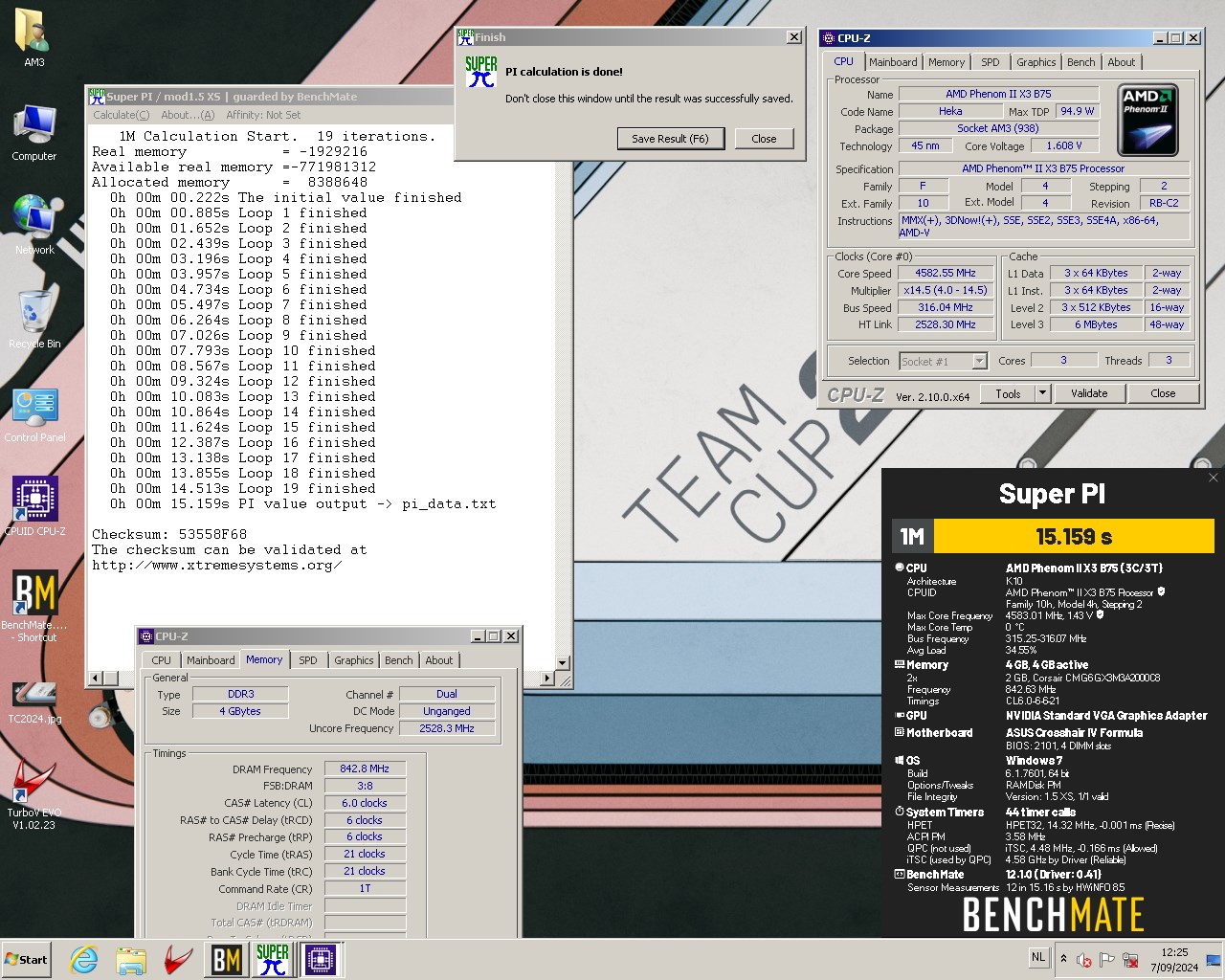Select SPD tab in the lower CPU-Z window
The width and height of the screenshot is (1225, 980).
click(x=308, y=660)
